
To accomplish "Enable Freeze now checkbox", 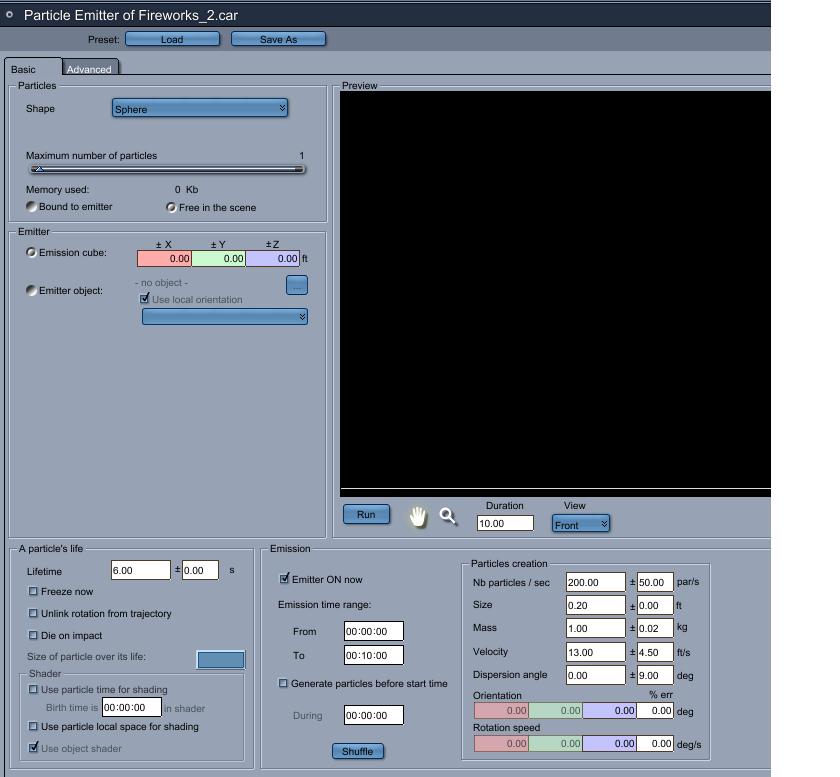I will [x=33, y=591].
